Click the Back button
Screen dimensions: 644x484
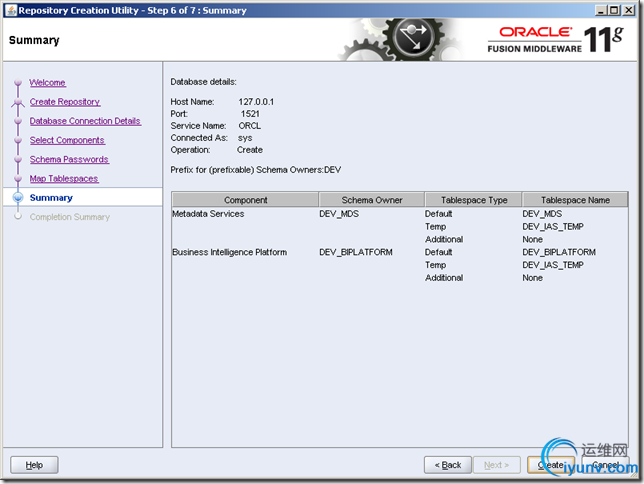point(448,465)
